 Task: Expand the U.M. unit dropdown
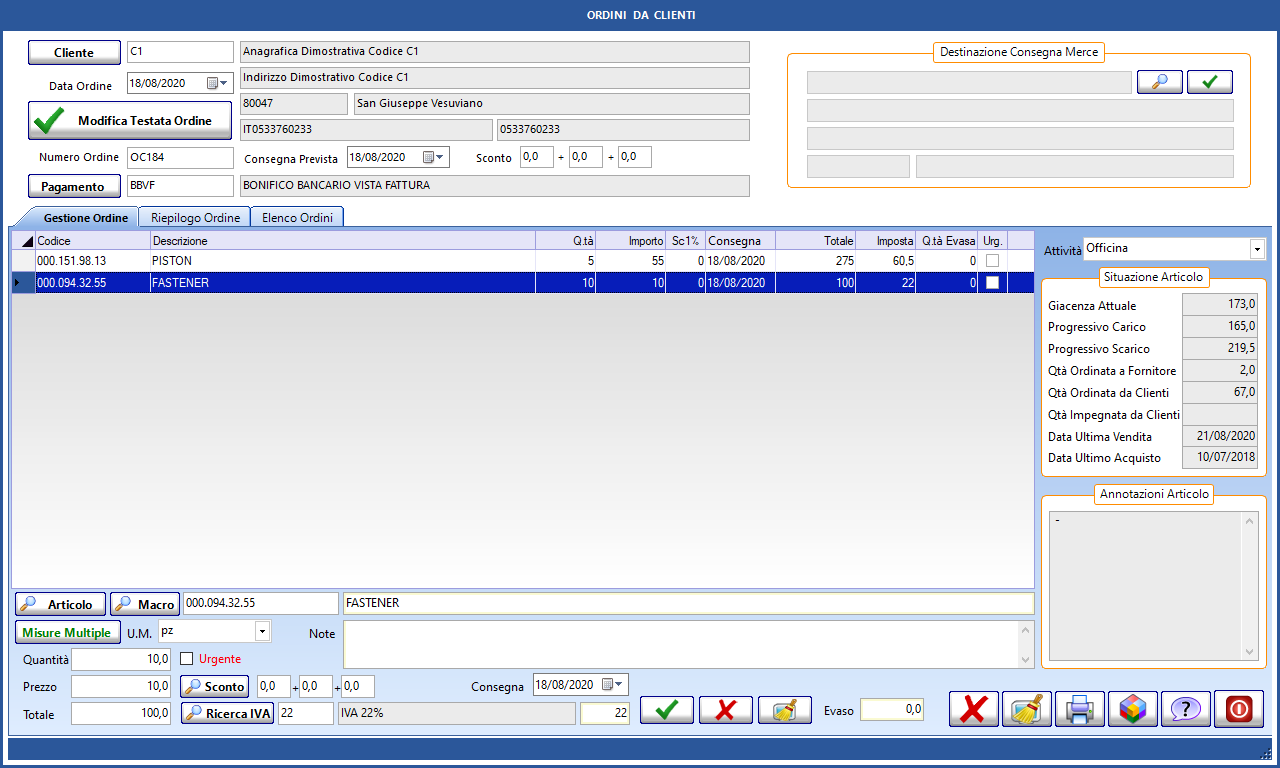click(x=262, y=632)
